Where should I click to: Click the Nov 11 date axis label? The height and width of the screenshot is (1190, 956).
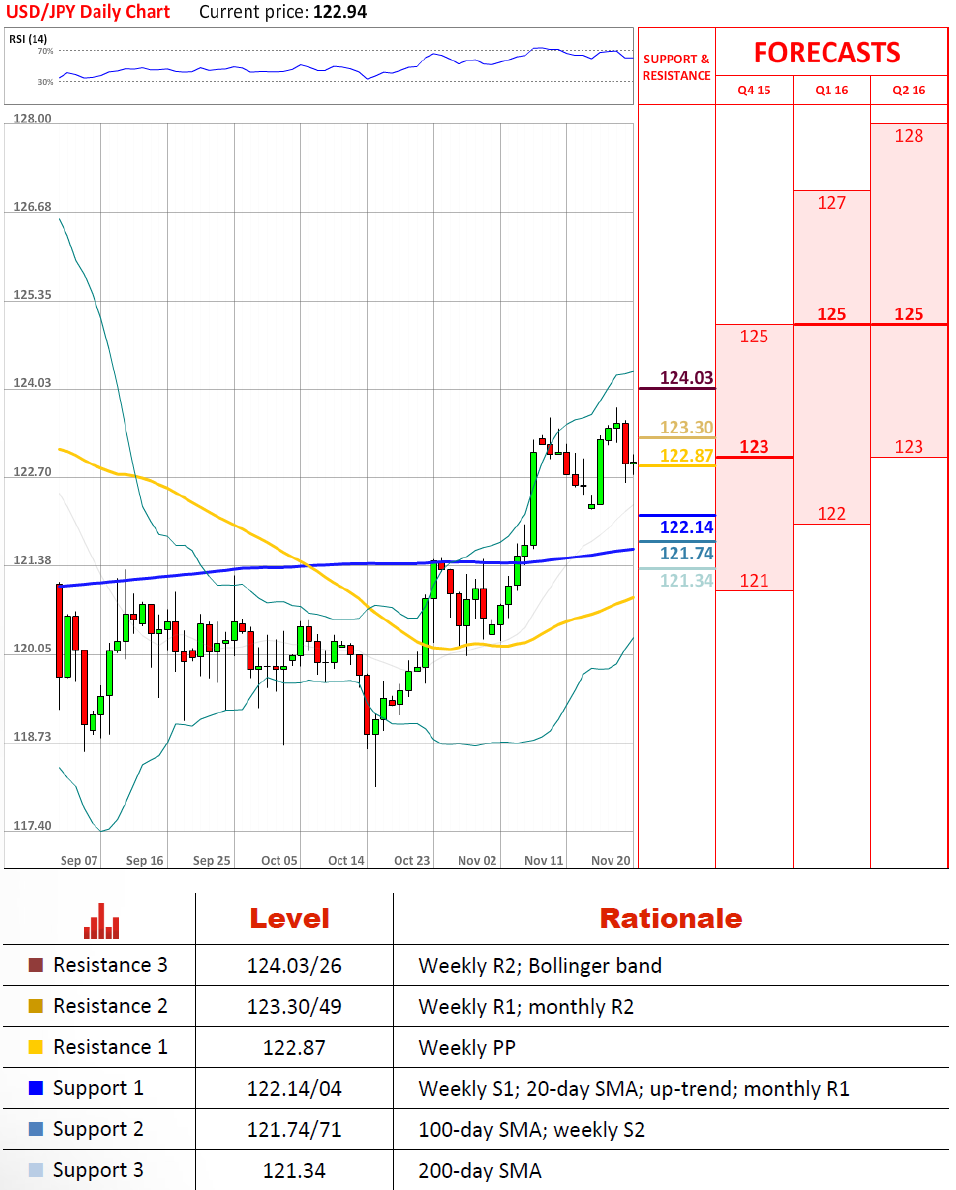pyautogui.click(x=544, y=860)
